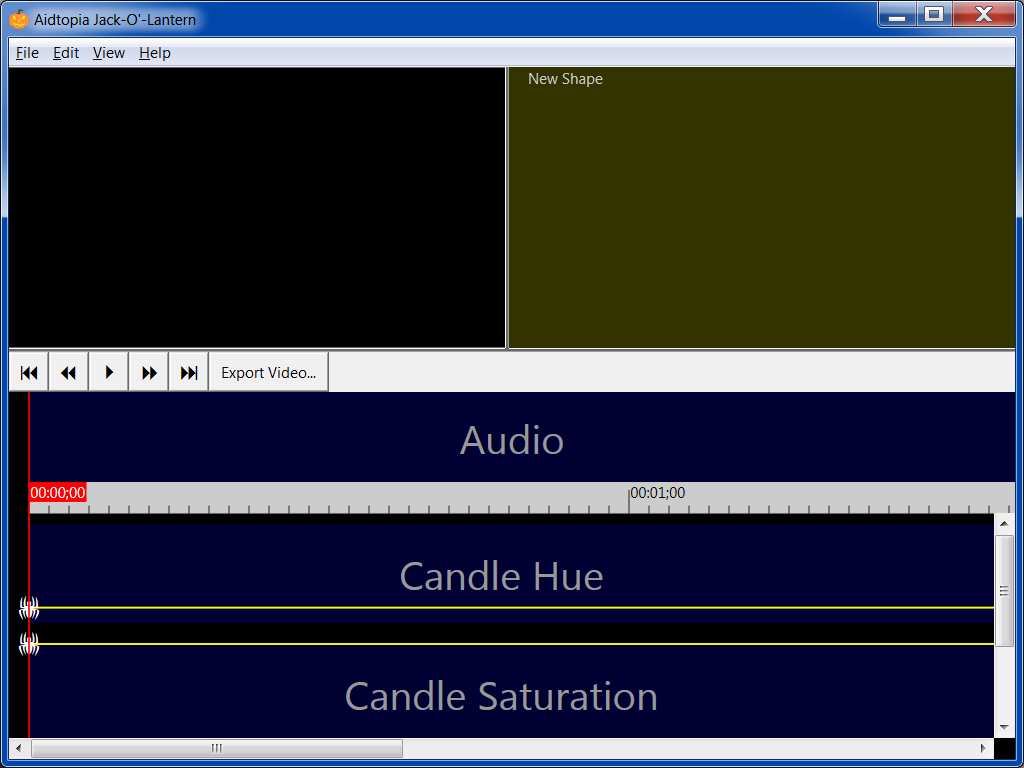
Task: Close the Jack-O'-Lantern window
Action: [x=984, y=14]
